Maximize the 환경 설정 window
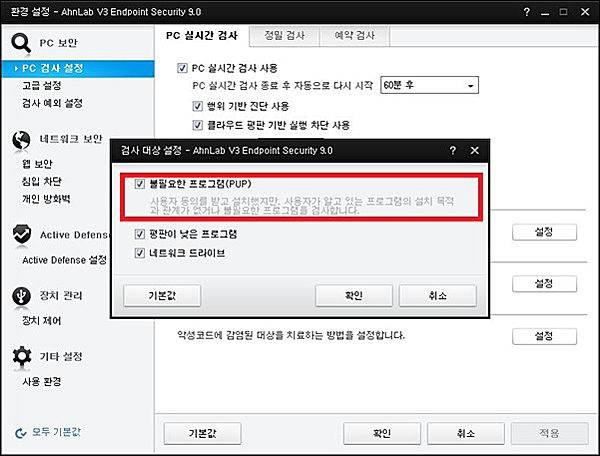 click(563, 12)
